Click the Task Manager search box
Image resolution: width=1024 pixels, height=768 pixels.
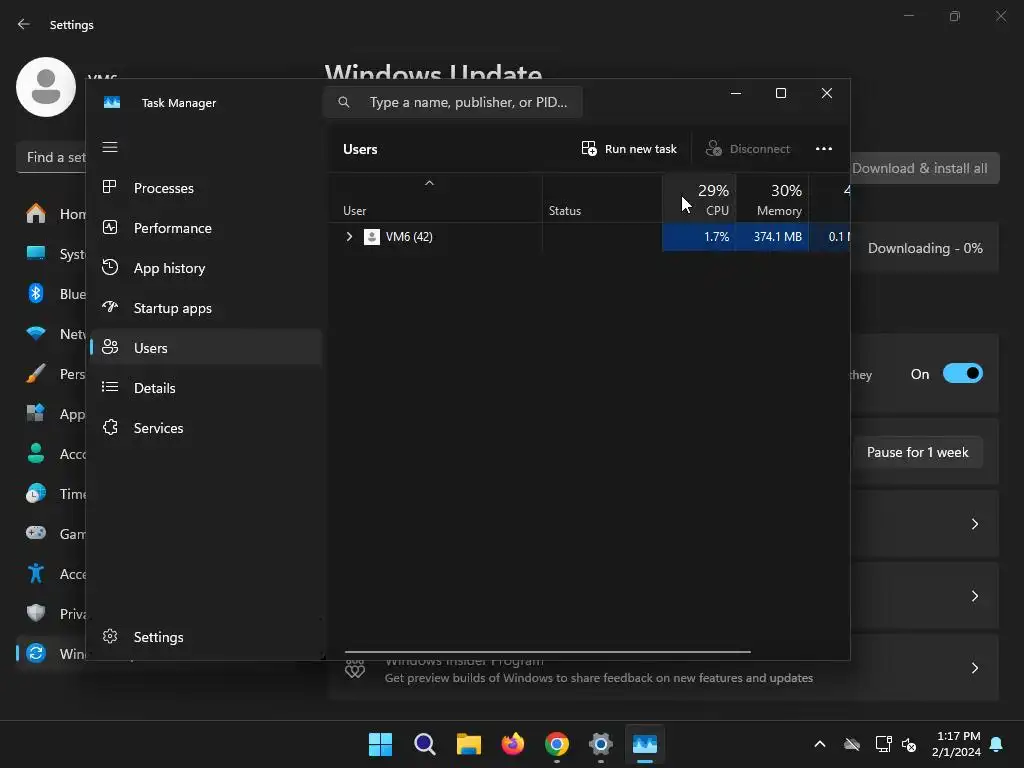coord(453,102)
